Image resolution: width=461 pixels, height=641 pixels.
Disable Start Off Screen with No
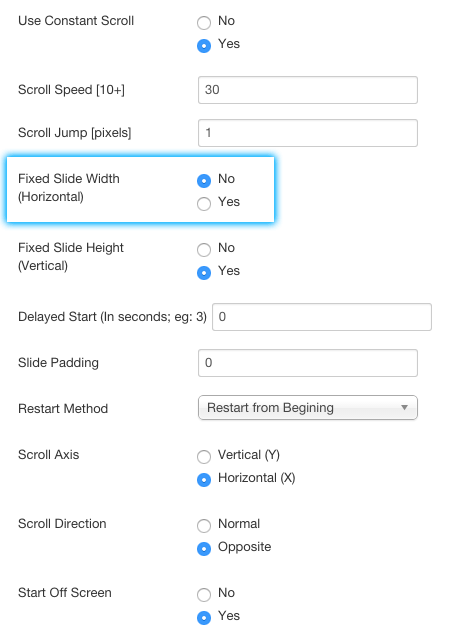(204, 594)
